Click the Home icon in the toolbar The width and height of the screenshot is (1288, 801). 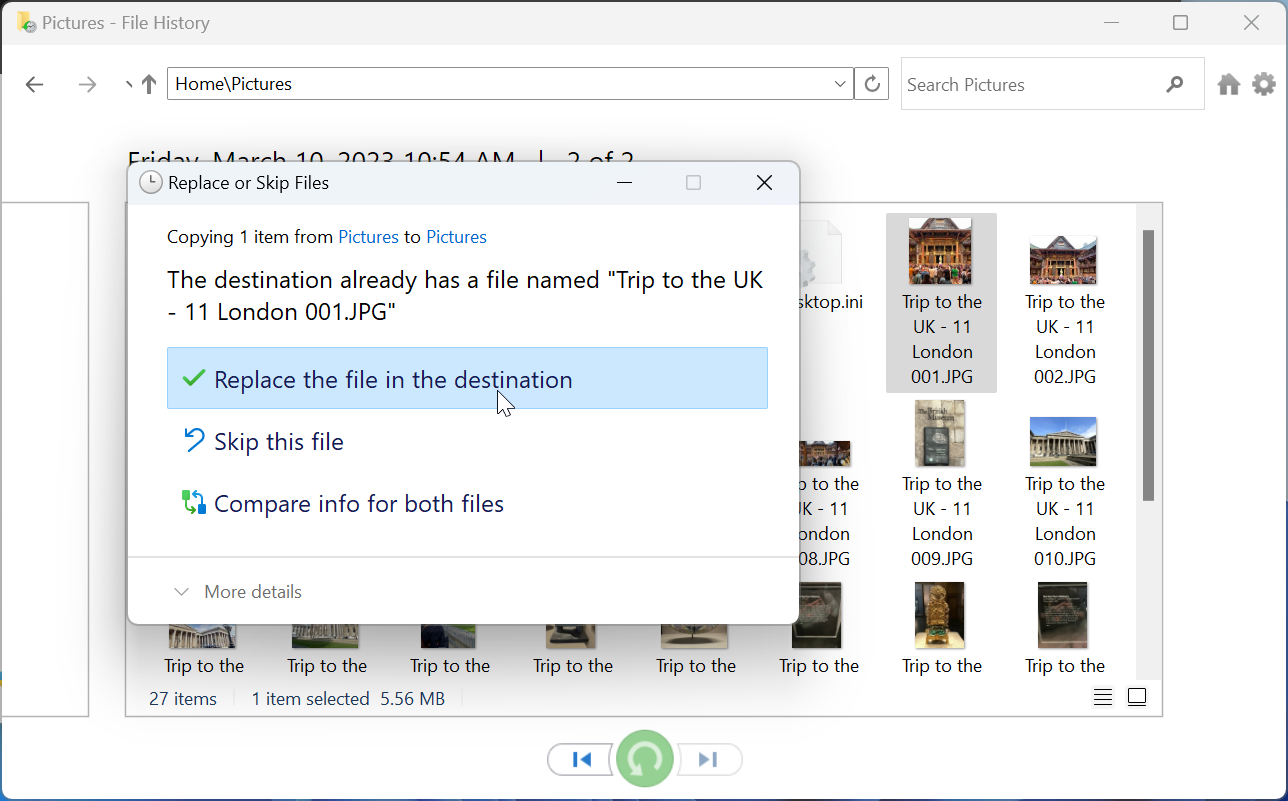point(1228,84)
